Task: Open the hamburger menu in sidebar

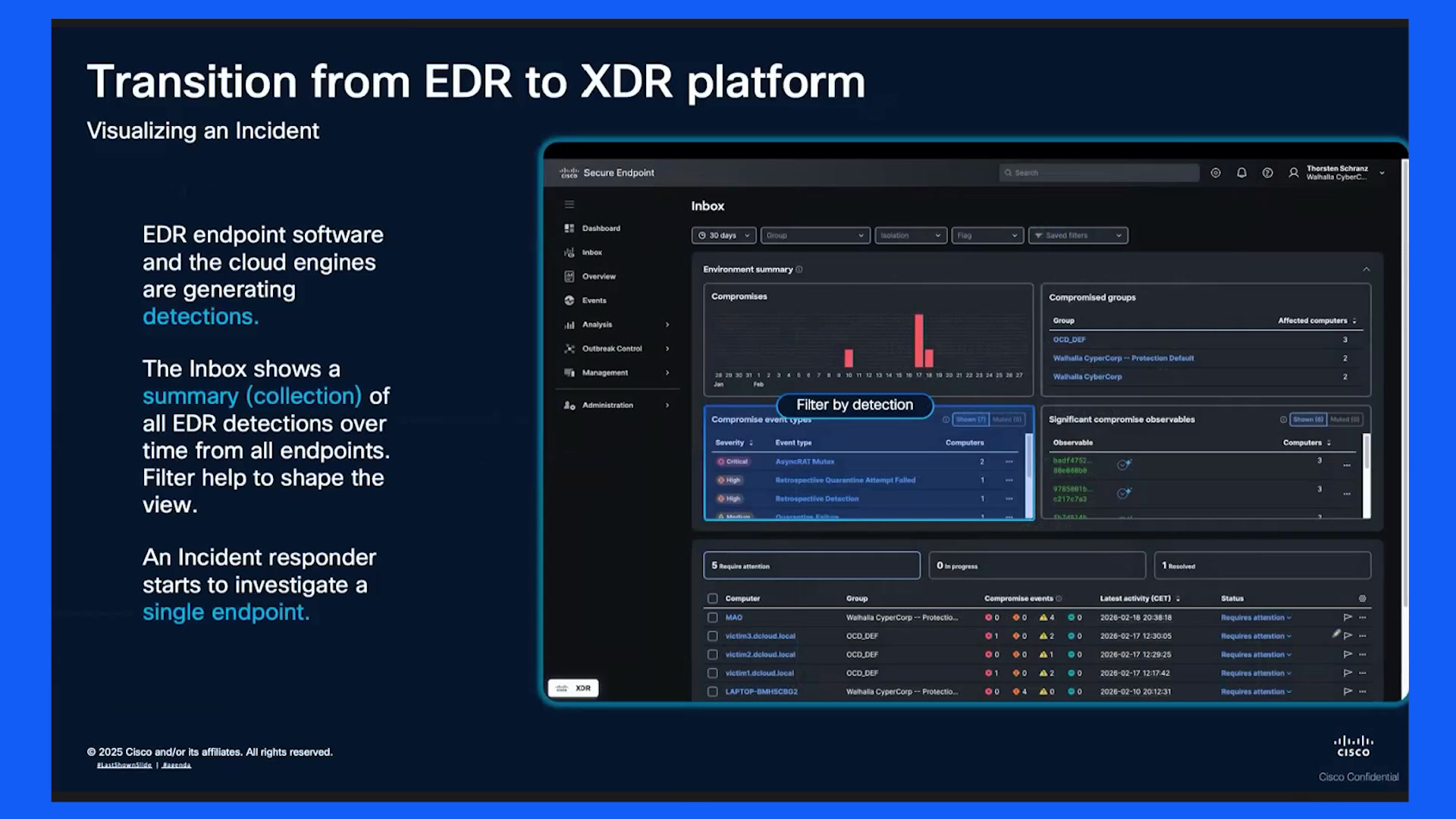Action: pyautogui.click(x=570, y=205)
